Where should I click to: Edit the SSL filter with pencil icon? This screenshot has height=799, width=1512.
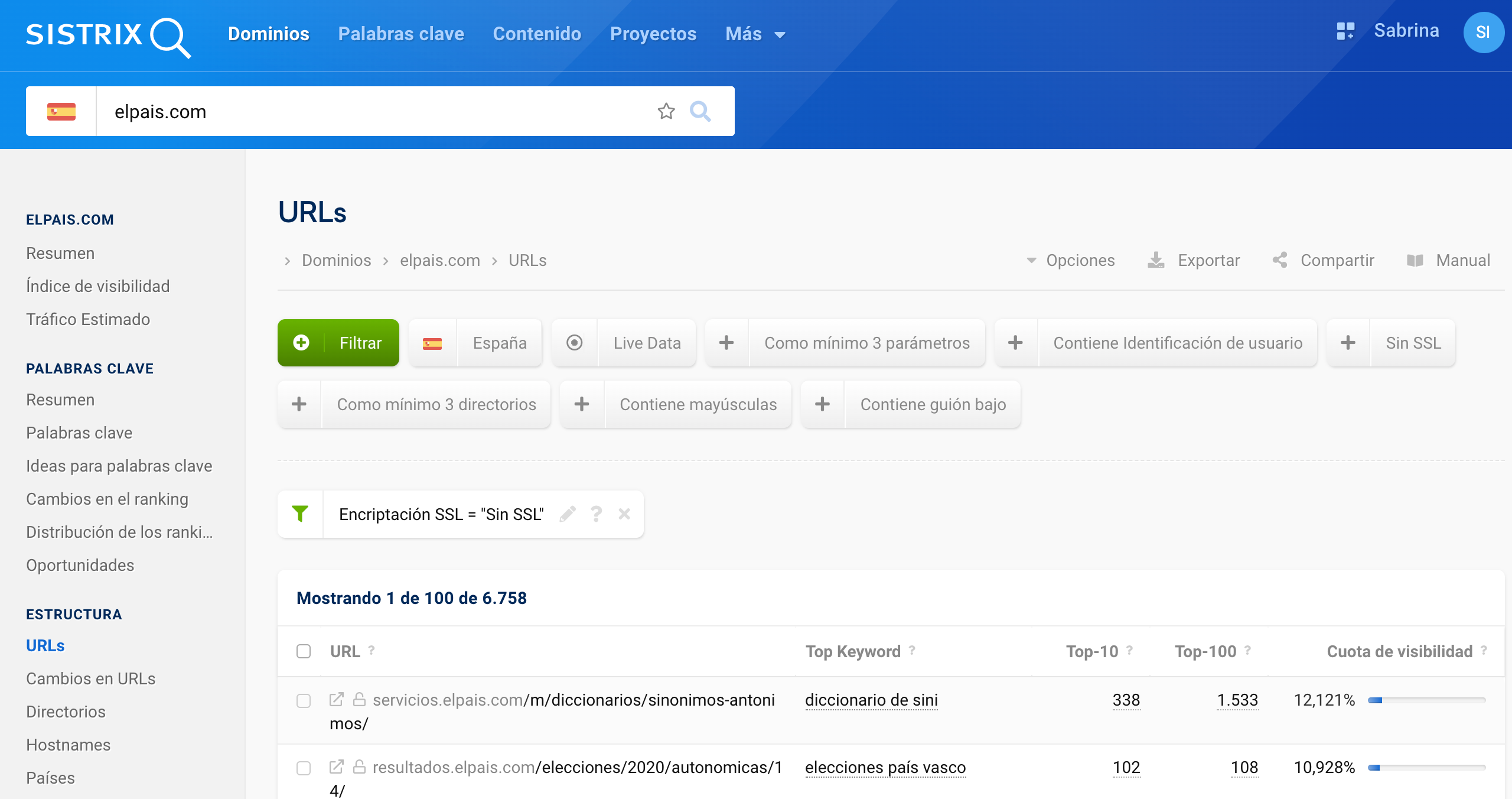568,514
